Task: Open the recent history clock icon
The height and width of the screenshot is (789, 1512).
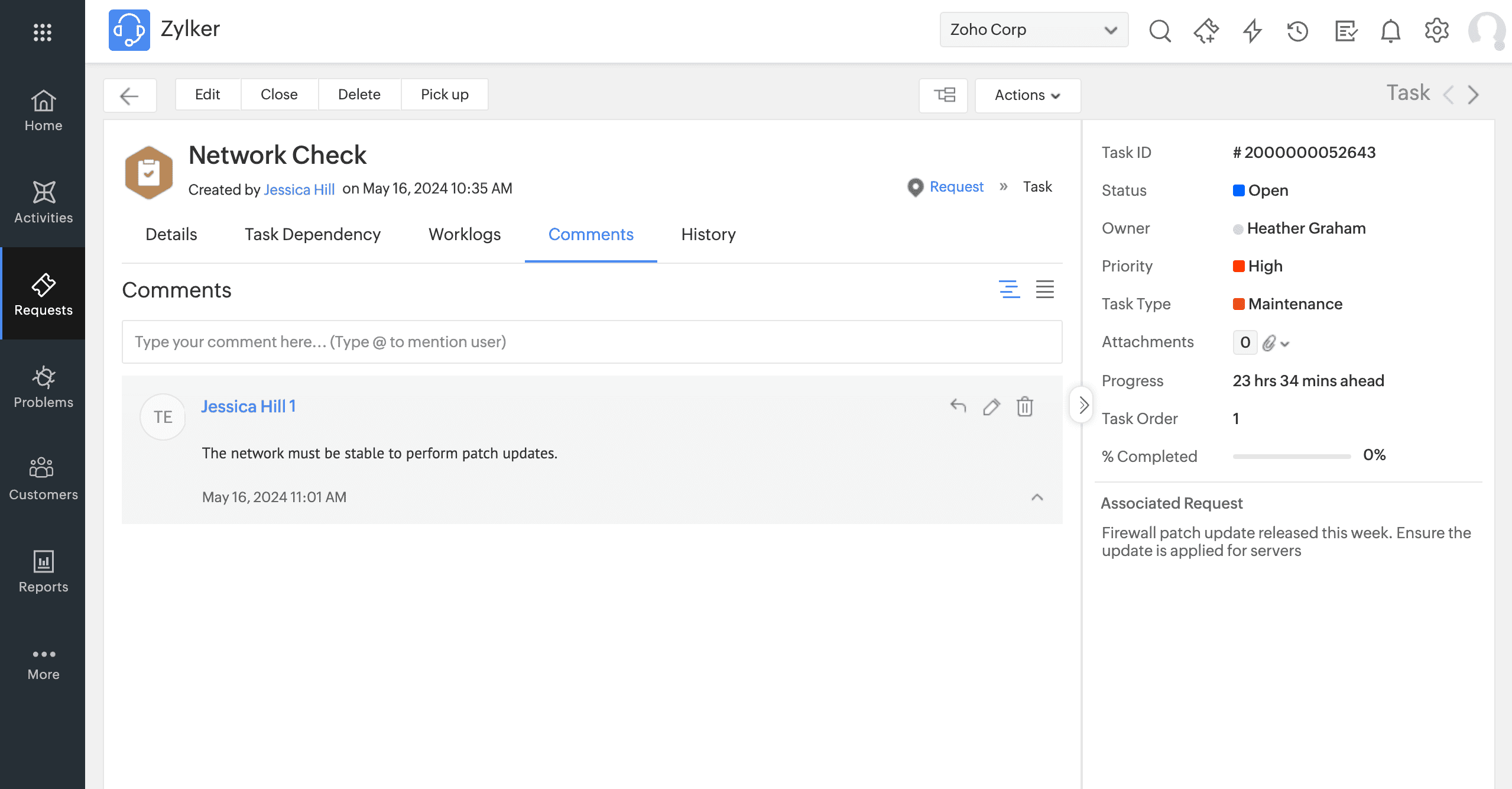Action: pos(1297,31)
